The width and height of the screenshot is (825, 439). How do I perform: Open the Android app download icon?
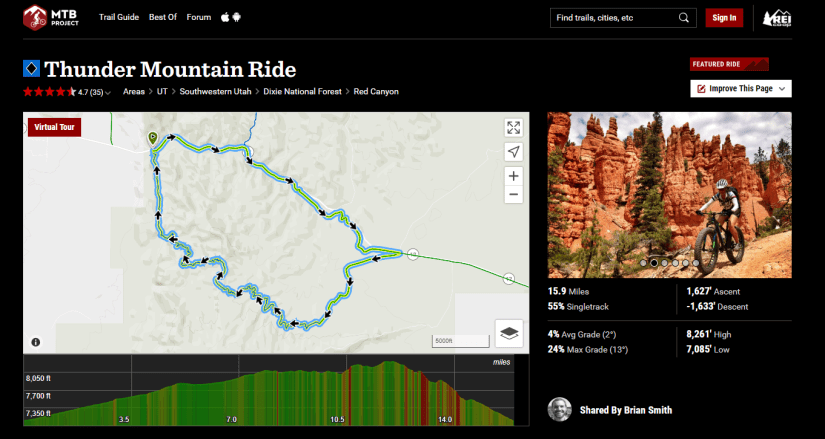237,18
